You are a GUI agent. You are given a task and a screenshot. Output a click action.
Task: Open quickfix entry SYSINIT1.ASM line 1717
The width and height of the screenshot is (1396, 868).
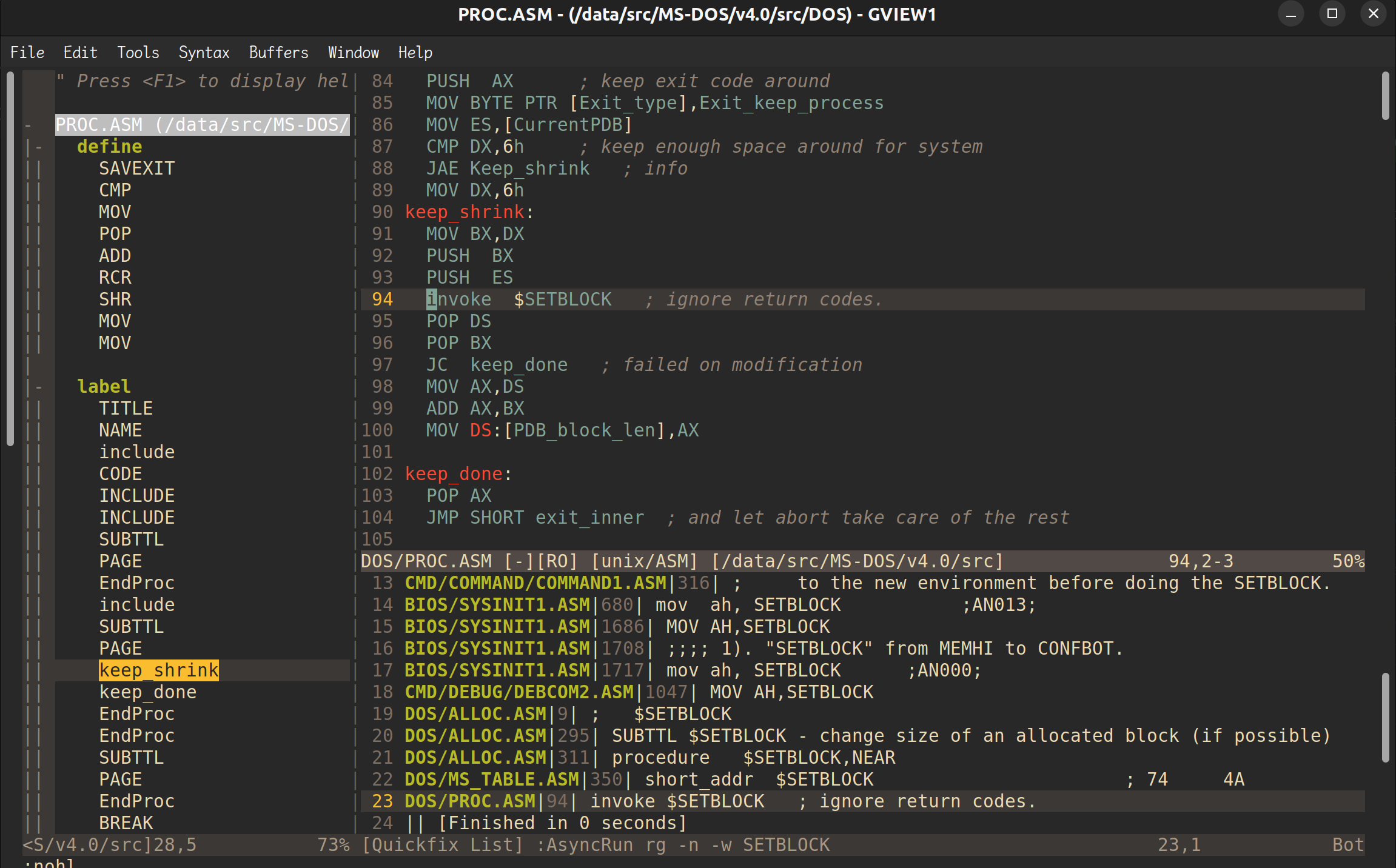point(862,670)
